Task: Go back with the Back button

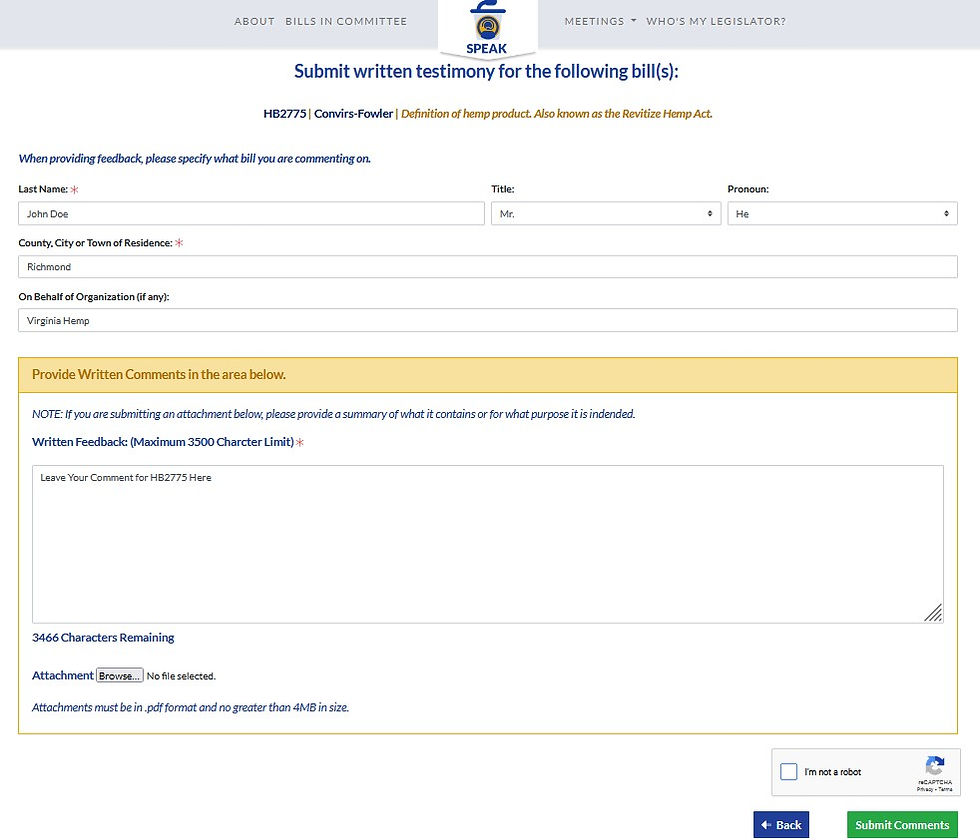Action: click(x=781, y=825)
